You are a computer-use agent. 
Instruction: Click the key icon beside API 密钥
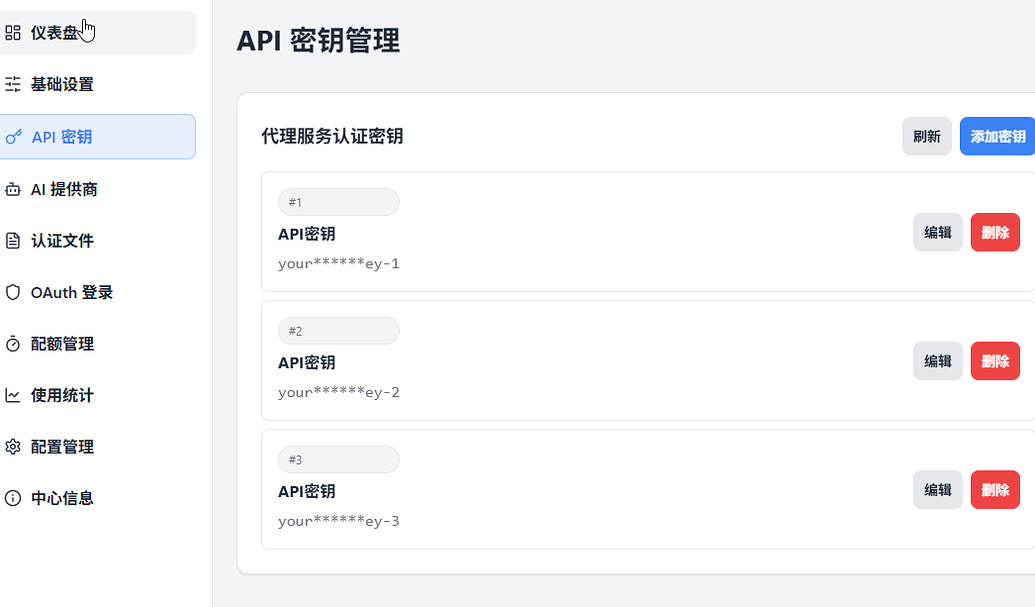pyautogui.click(x=13, y=137)
